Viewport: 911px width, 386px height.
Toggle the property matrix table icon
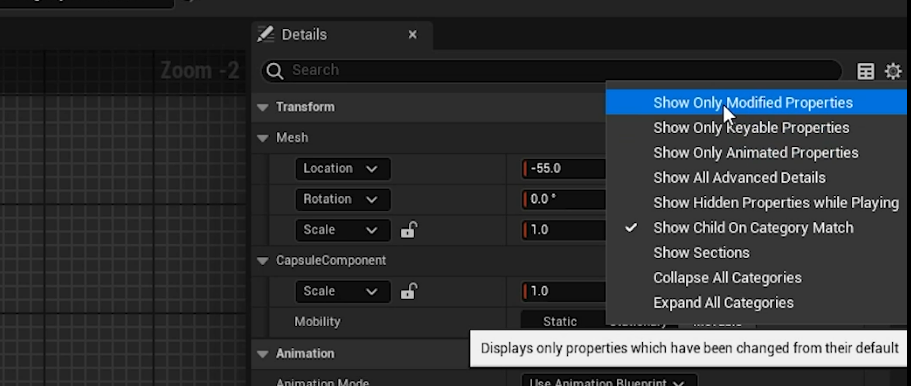tap(866, 71)
